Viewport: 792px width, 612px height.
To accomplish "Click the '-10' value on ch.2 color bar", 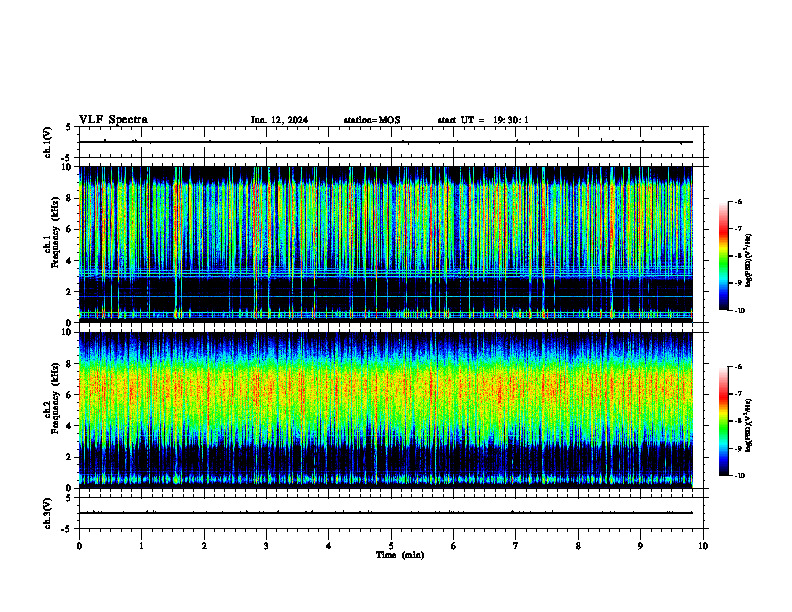I will coord(739,476).
